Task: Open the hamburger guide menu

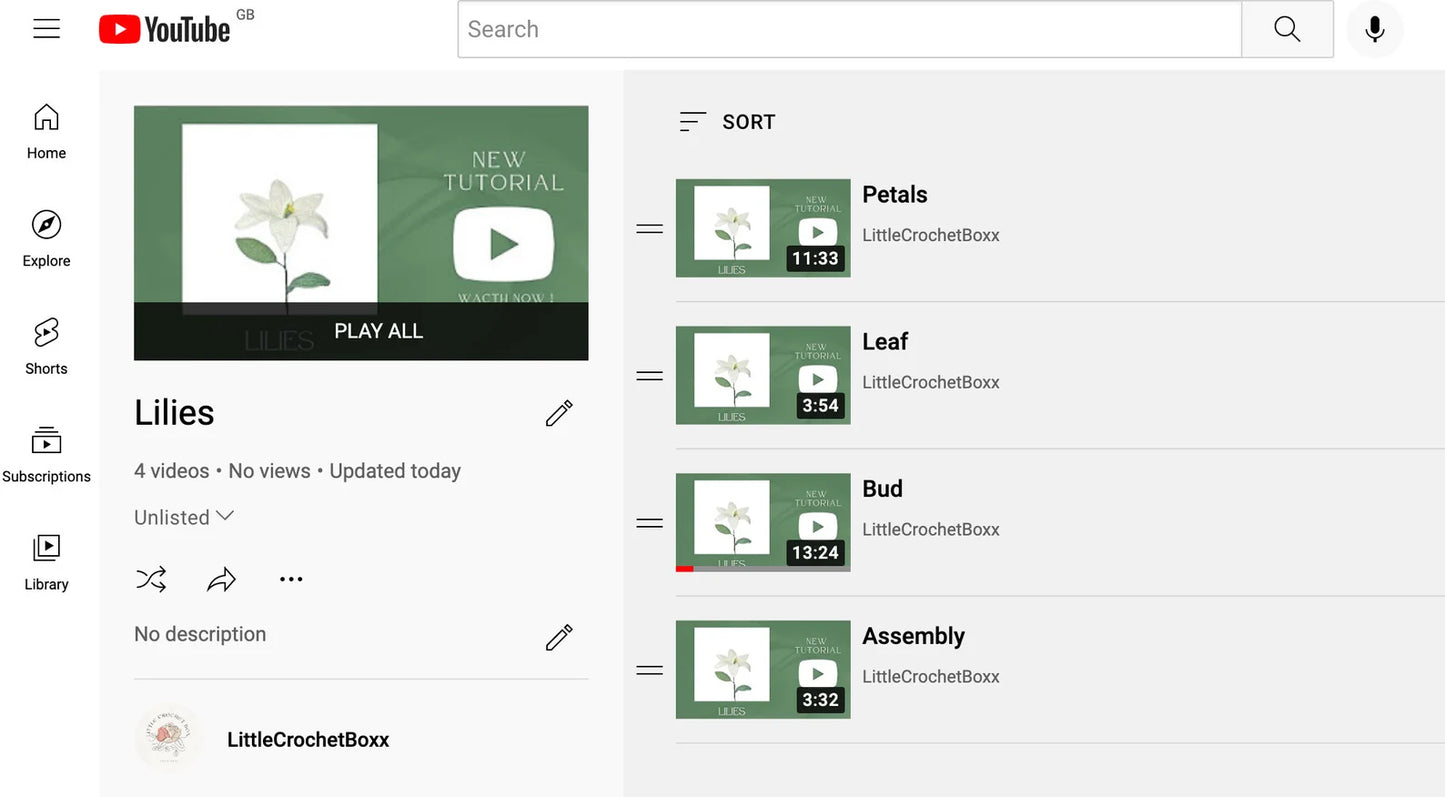Action: click(46, 29)
